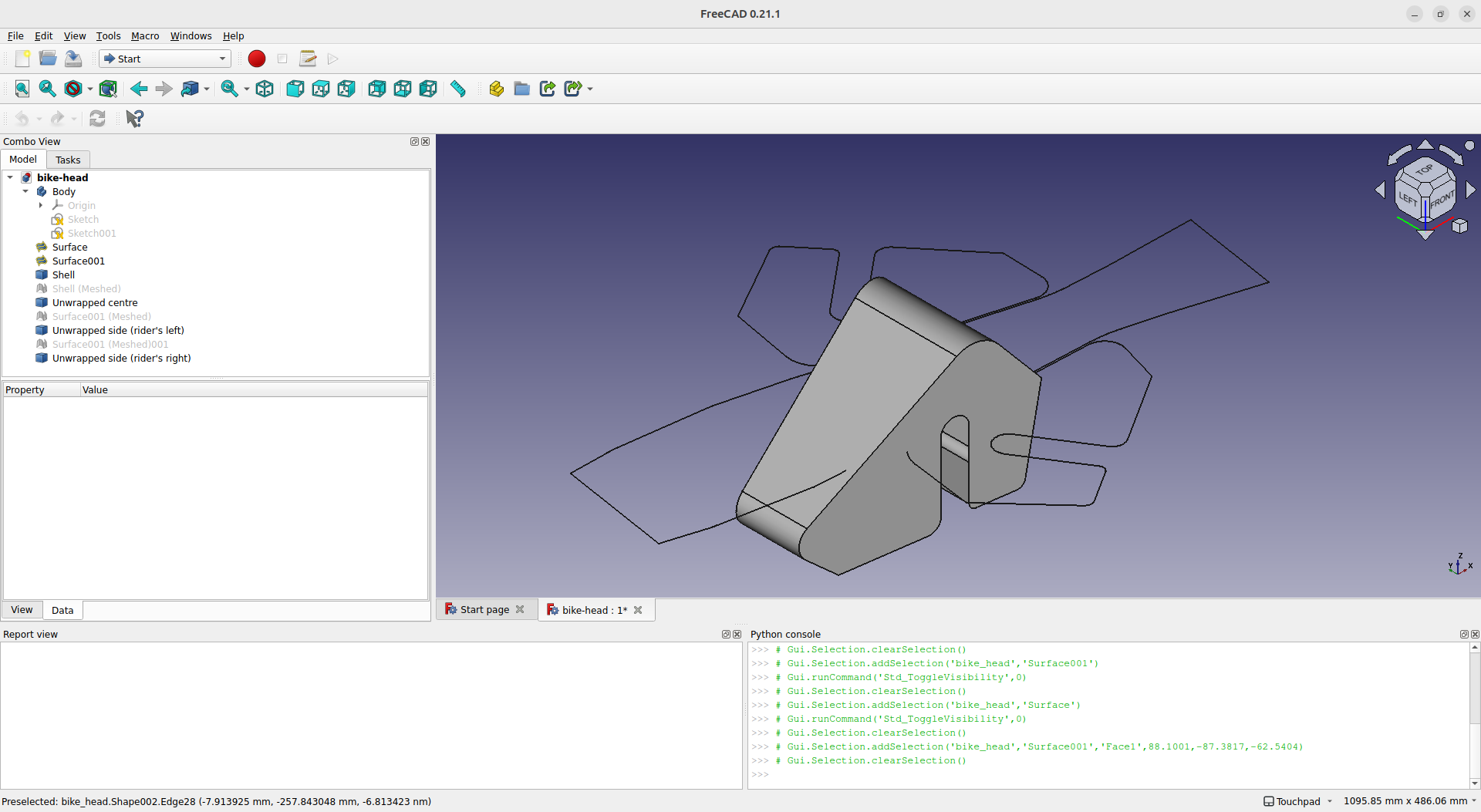The width and height of the screenshot is (1481, 812).
Task: Go back with the left arrow
Action: pyautogui.click(x=139, y=89)
